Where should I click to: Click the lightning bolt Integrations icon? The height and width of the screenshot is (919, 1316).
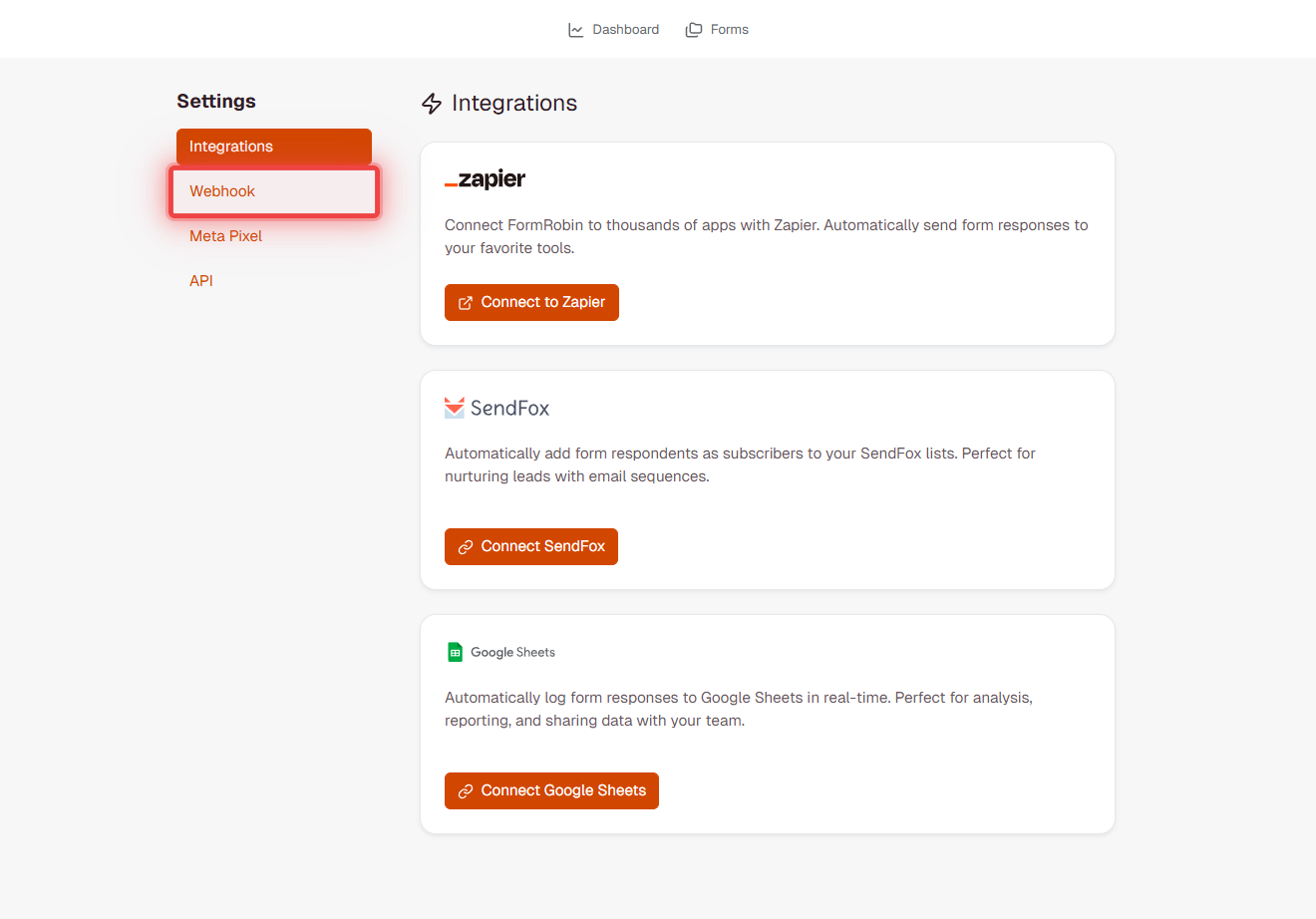click(x=432, y=103)
